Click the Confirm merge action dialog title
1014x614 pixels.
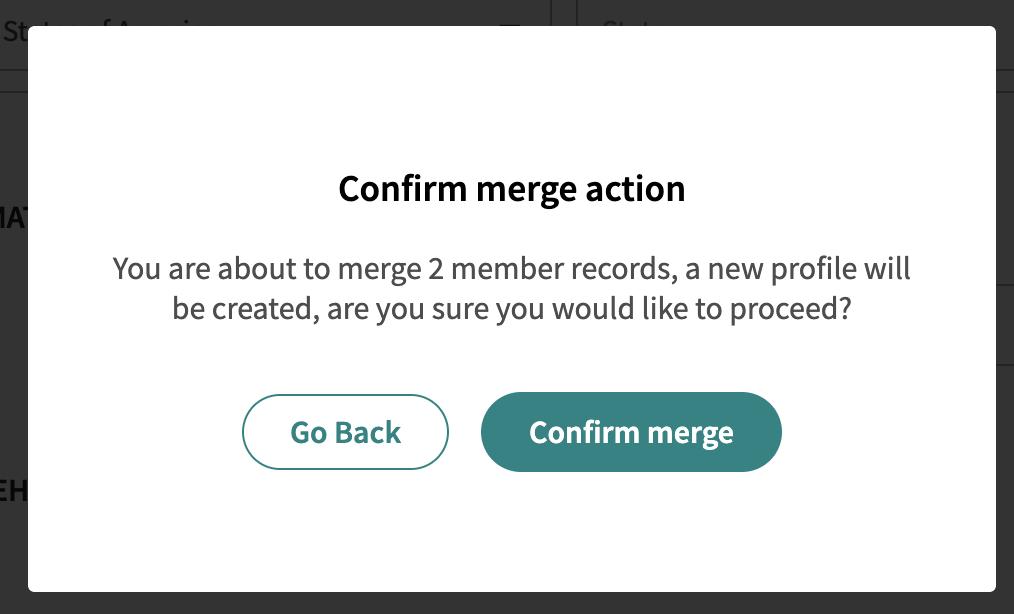(512, 188)
